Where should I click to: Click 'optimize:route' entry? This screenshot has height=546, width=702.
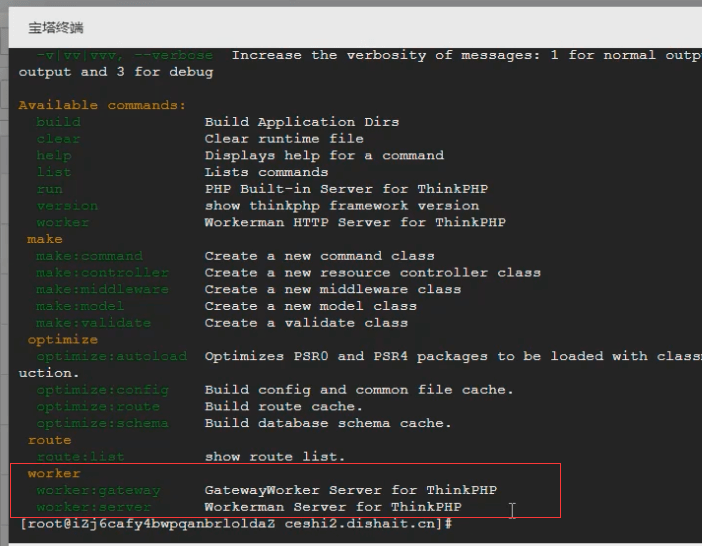pos(98,407)
